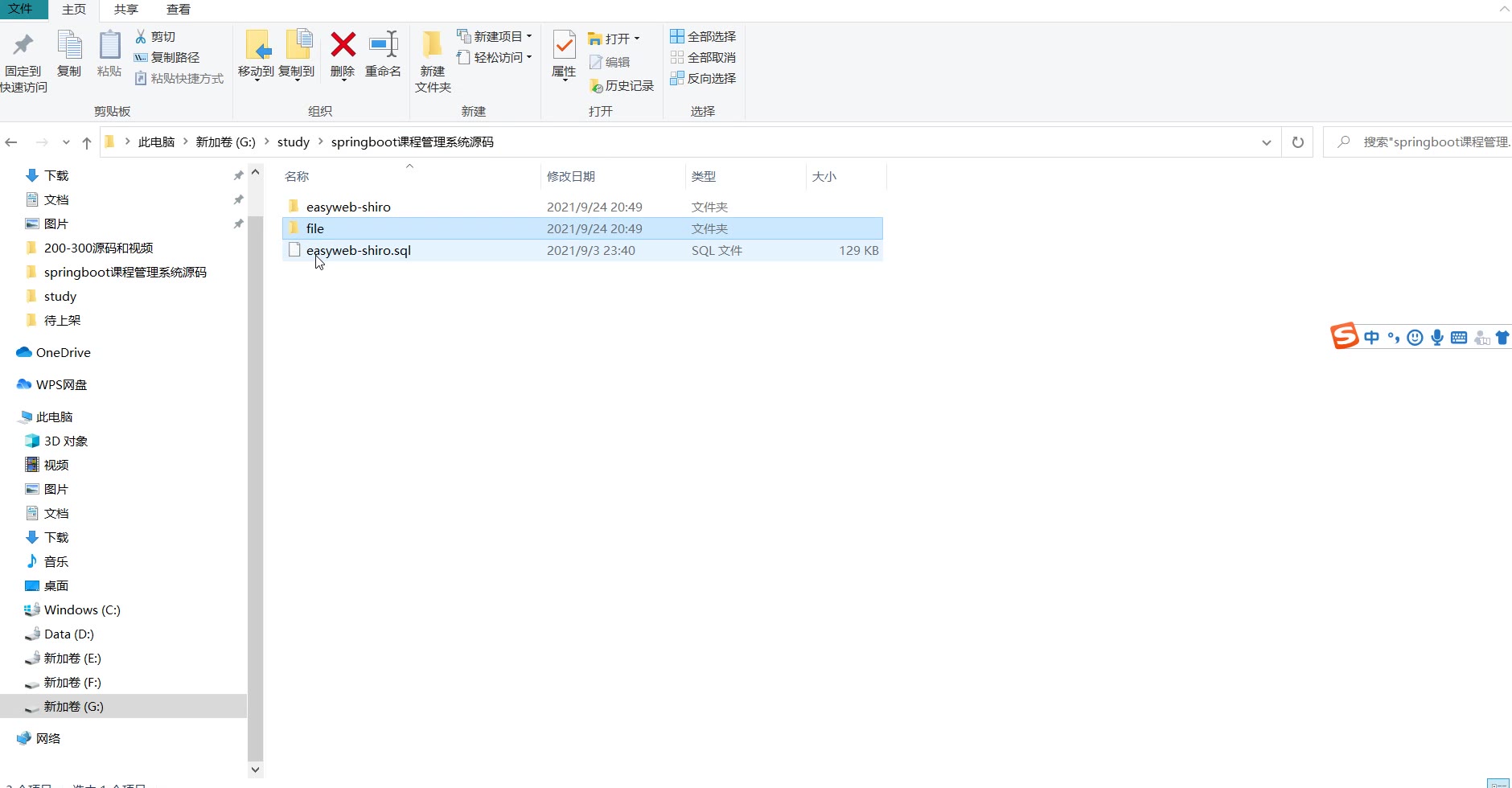Switch to the 主页 ribbon tab

coord(74,10)
